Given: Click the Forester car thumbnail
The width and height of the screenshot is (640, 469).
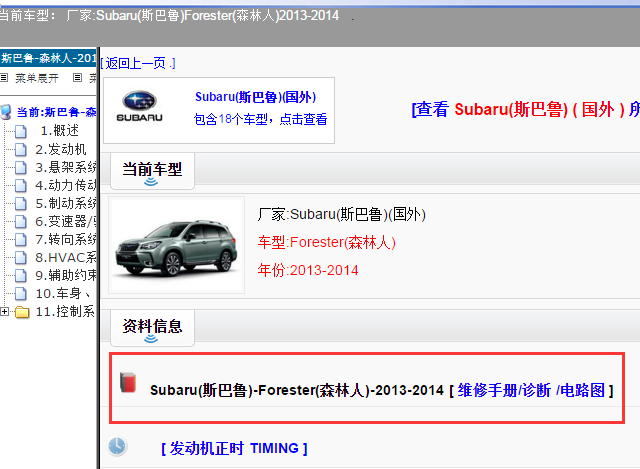Looking at the screenshot, I should [x=176, y=245].
